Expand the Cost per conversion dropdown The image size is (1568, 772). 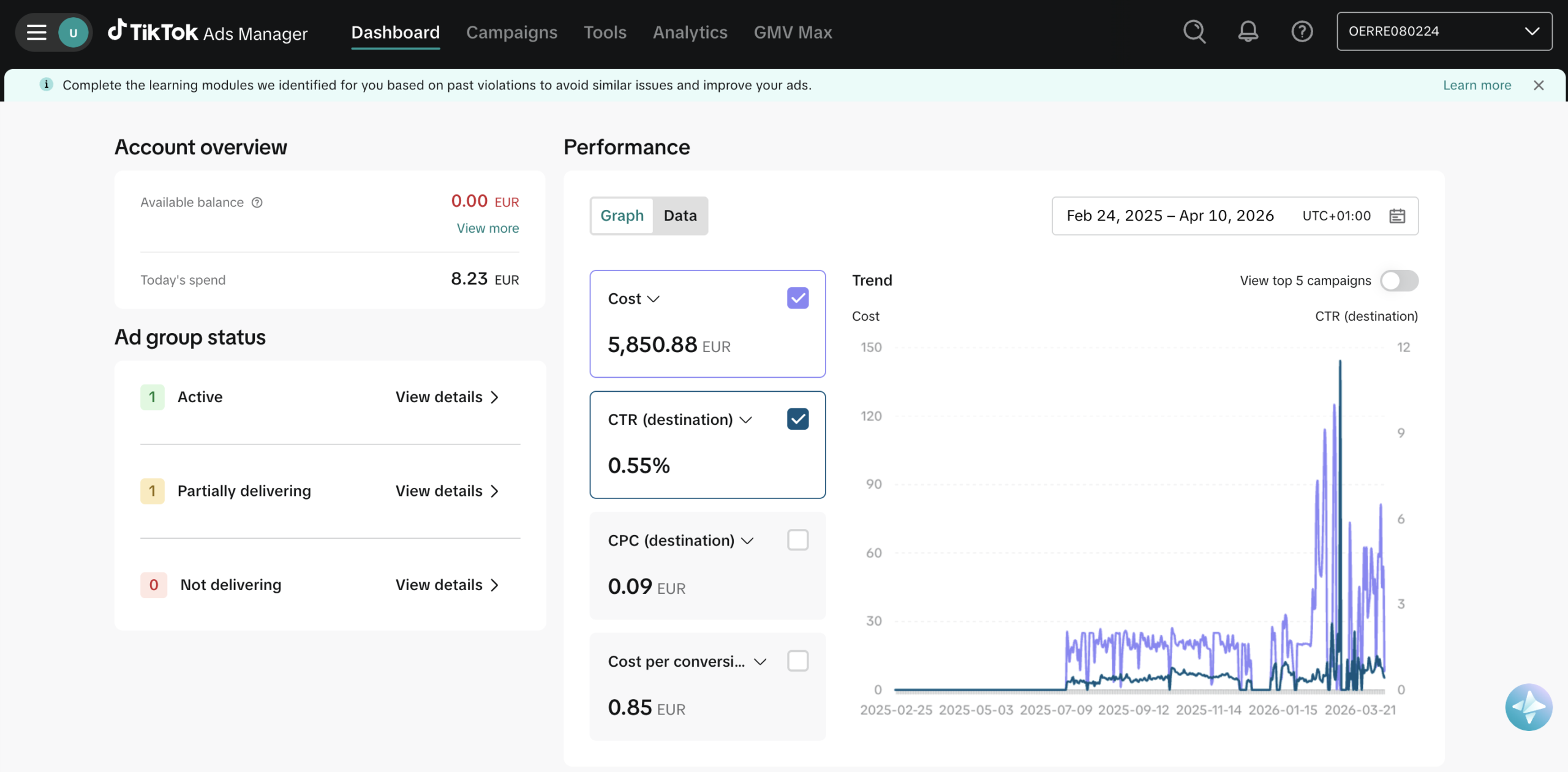tap(760, 662)
